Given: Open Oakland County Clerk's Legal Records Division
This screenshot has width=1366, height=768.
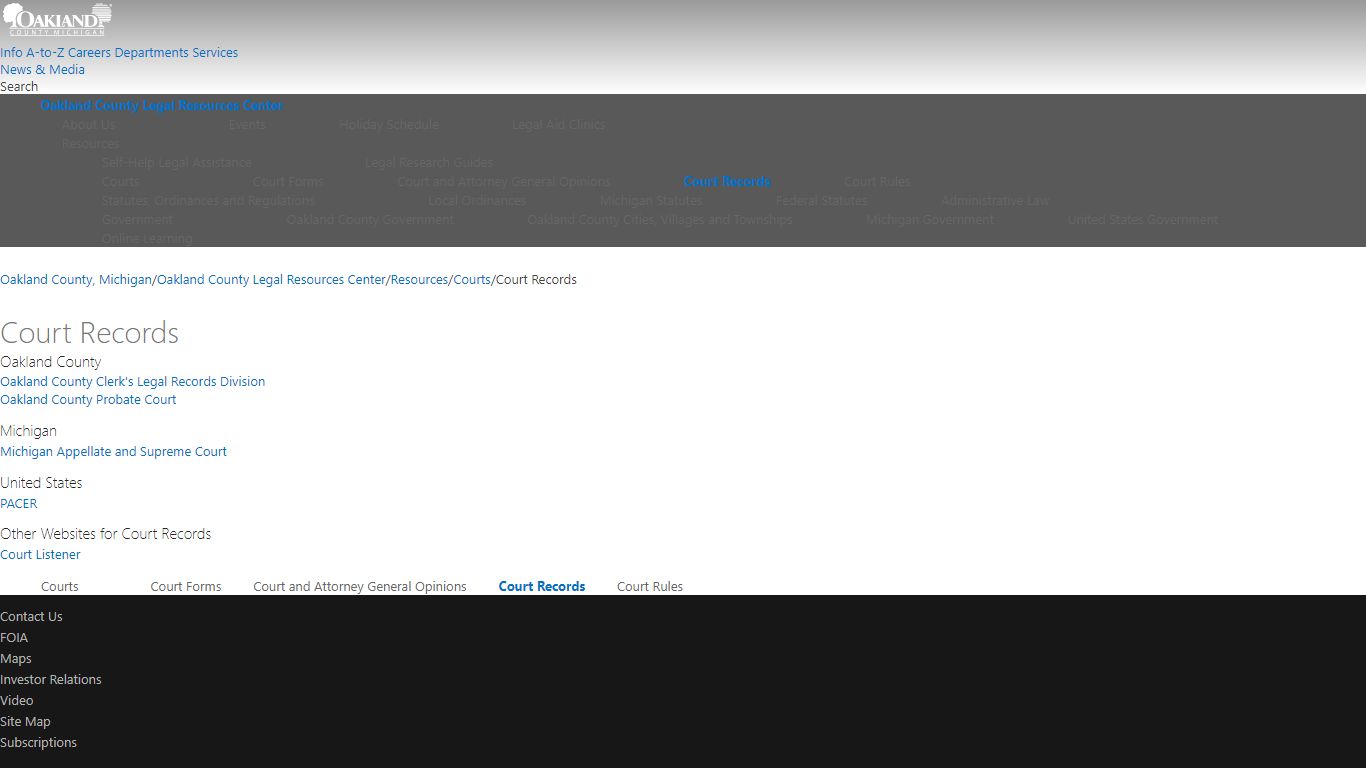Looking at the screenshot, I should pyautogui.click(x=133, y=382).
